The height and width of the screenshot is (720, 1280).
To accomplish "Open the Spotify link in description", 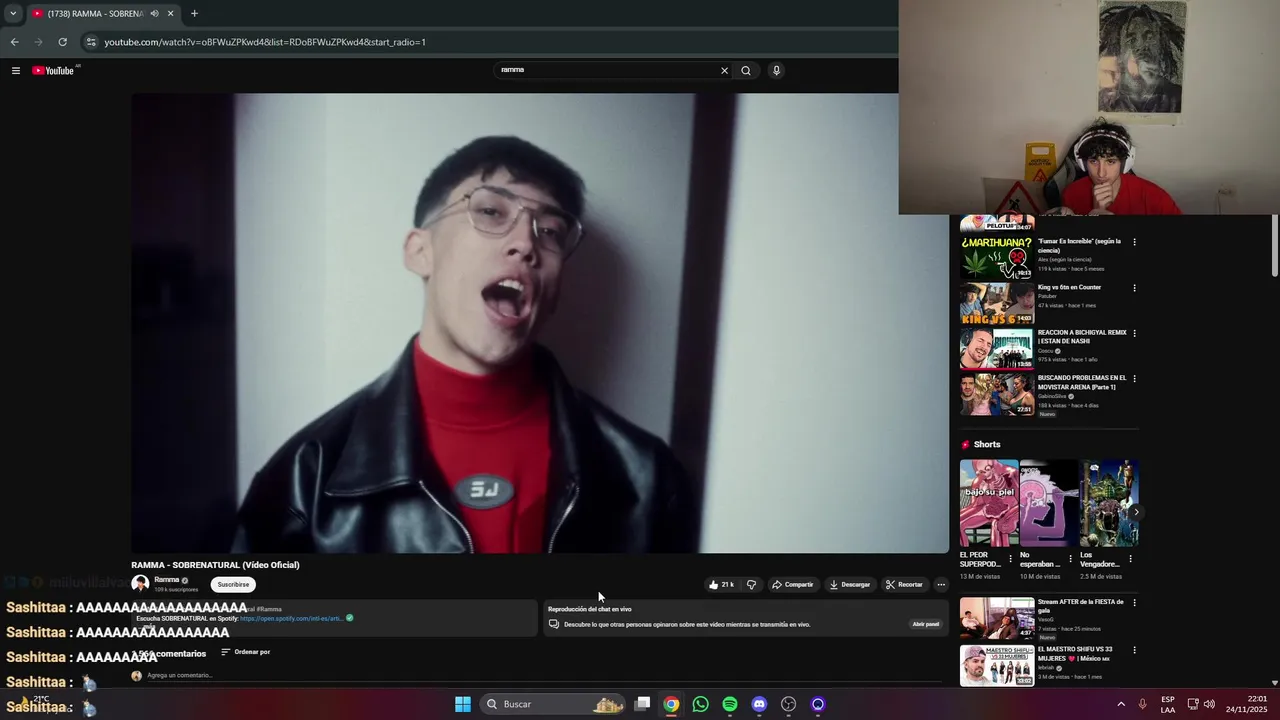I will pyautogui.click(x=291, y=618).
